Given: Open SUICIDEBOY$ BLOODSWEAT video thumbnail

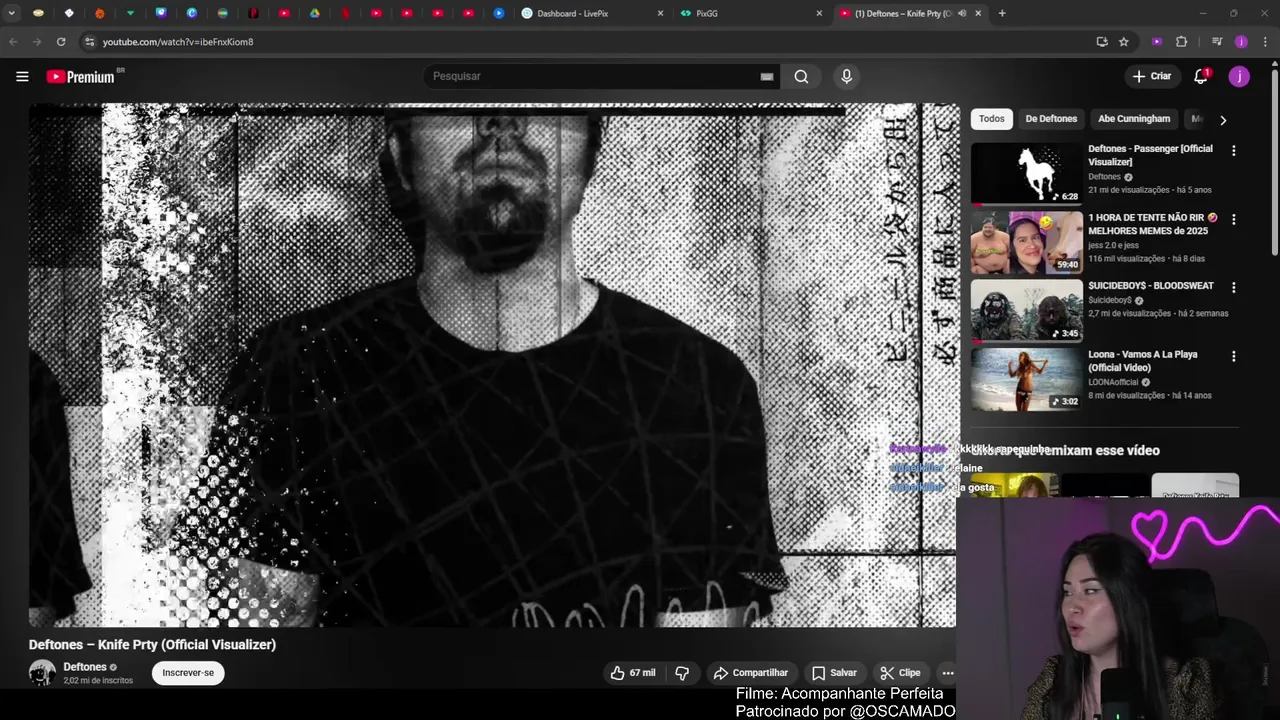Looking at the screenshot, I should (x=1027, y=311).
